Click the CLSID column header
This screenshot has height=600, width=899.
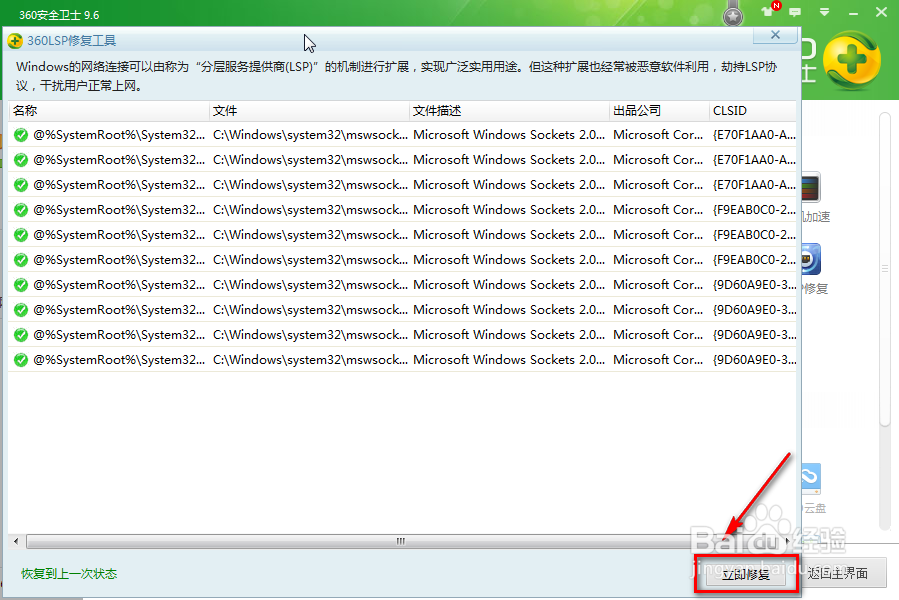[x=753, y=111]
